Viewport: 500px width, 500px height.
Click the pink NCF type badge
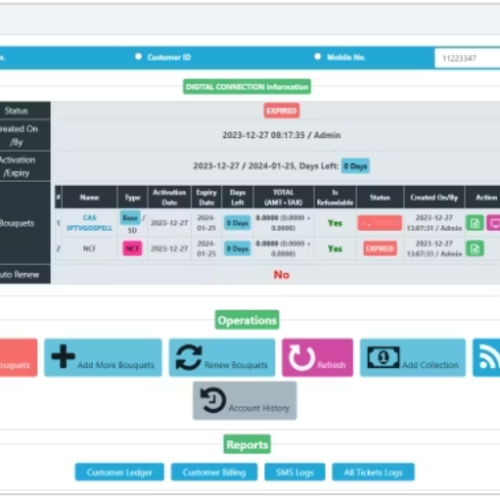coord(132,249)
